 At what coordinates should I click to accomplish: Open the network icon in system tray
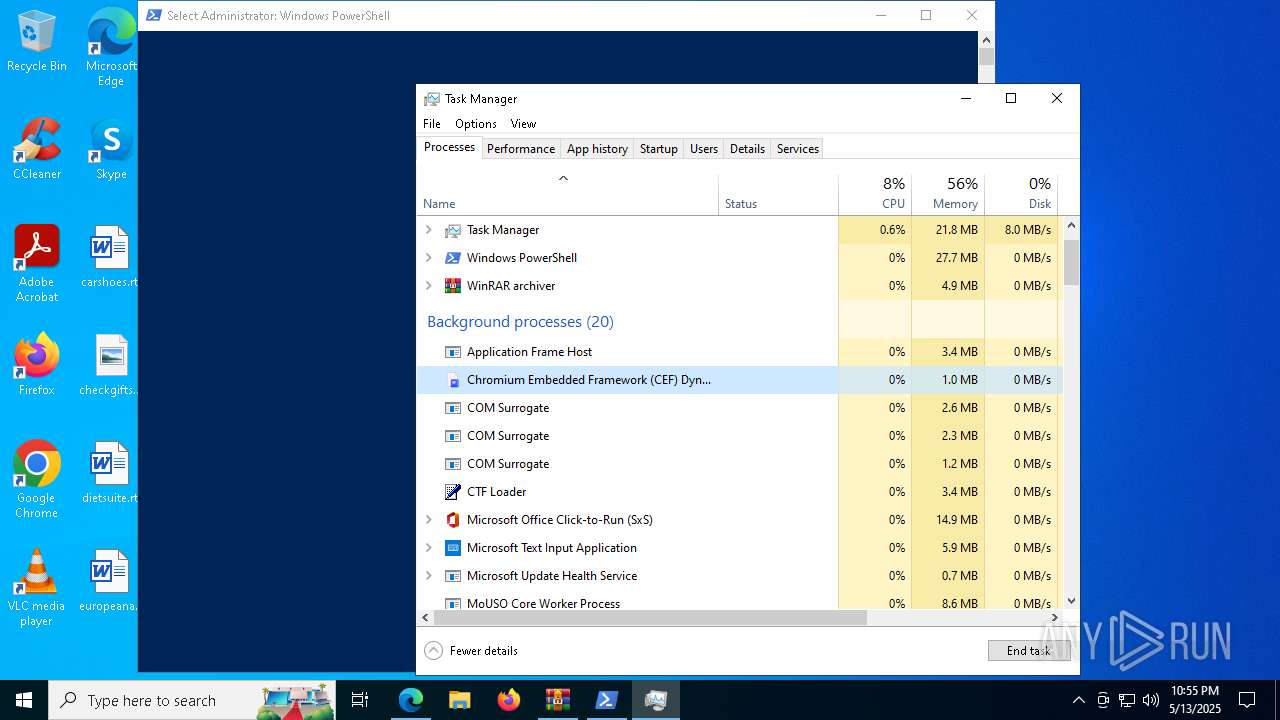(1127, 700)
